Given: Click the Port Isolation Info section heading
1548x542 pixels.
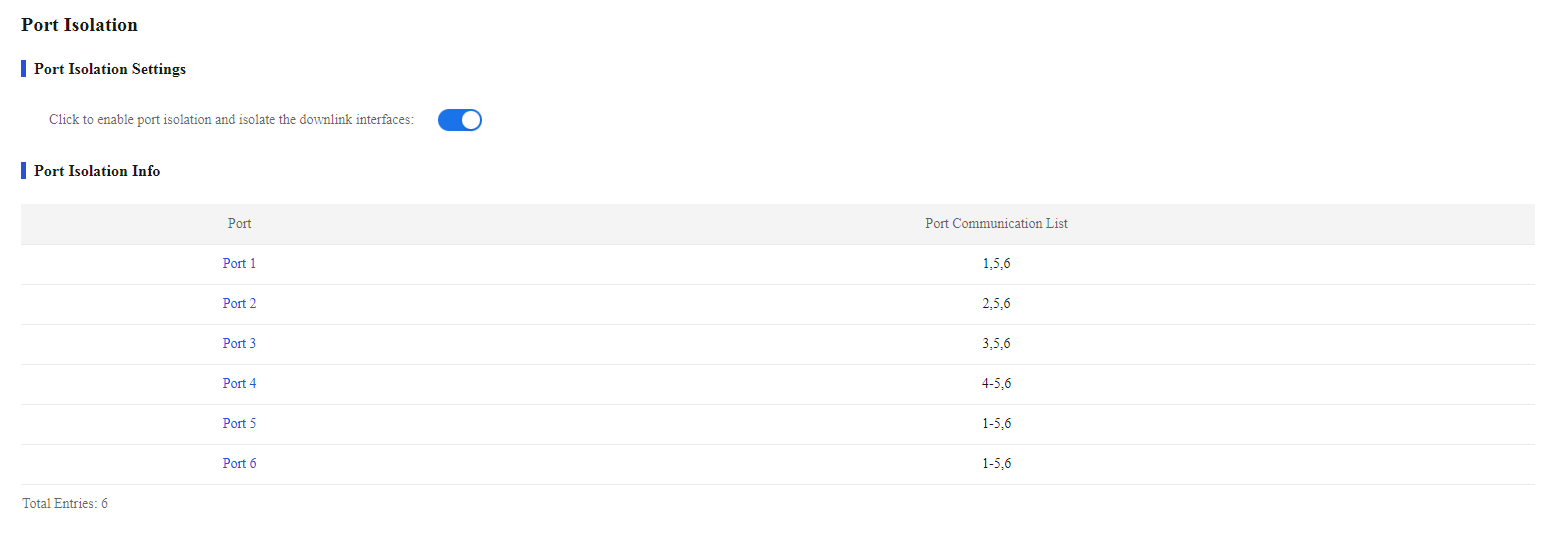Looking at the screenshot, I should click(97, 171).
